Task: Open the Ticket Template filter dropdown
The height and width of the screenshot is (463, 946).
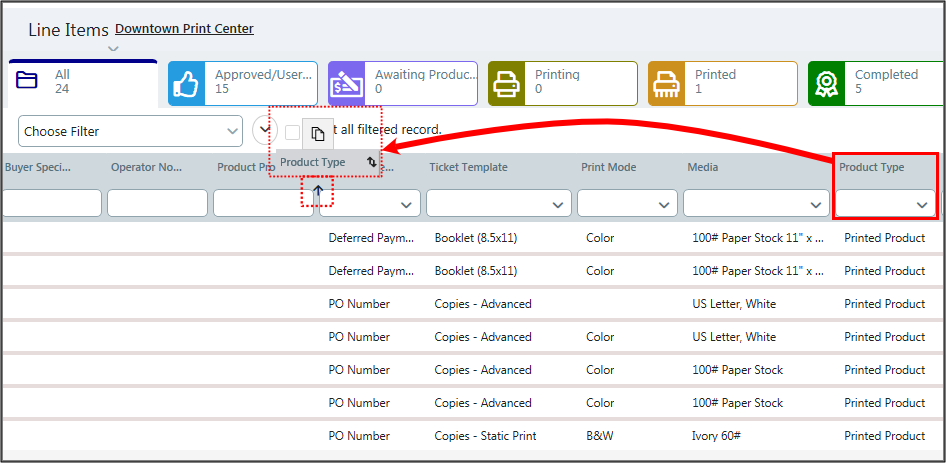Action: point(497,204)
